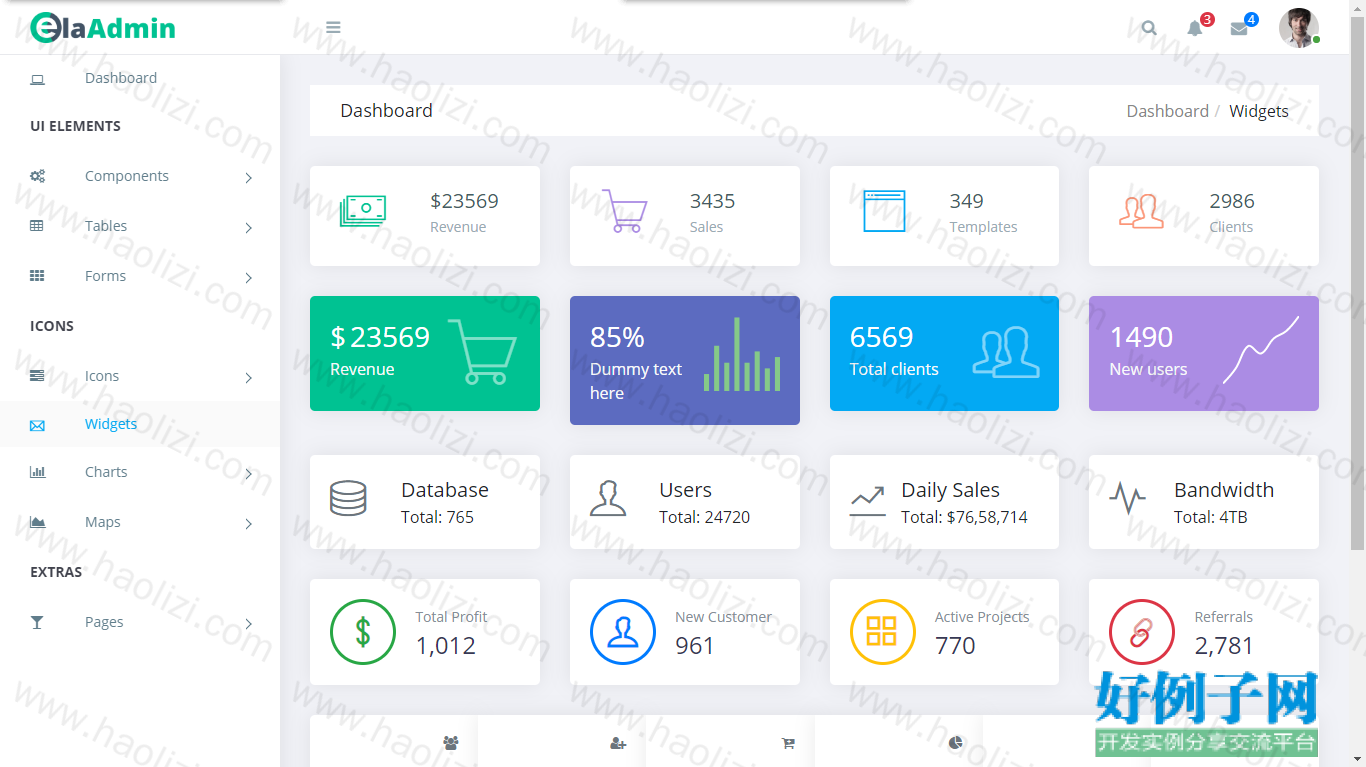Click the red Referrals link icon
The width and height of the screenshot is (1366, 767).
pos(1142,632)
